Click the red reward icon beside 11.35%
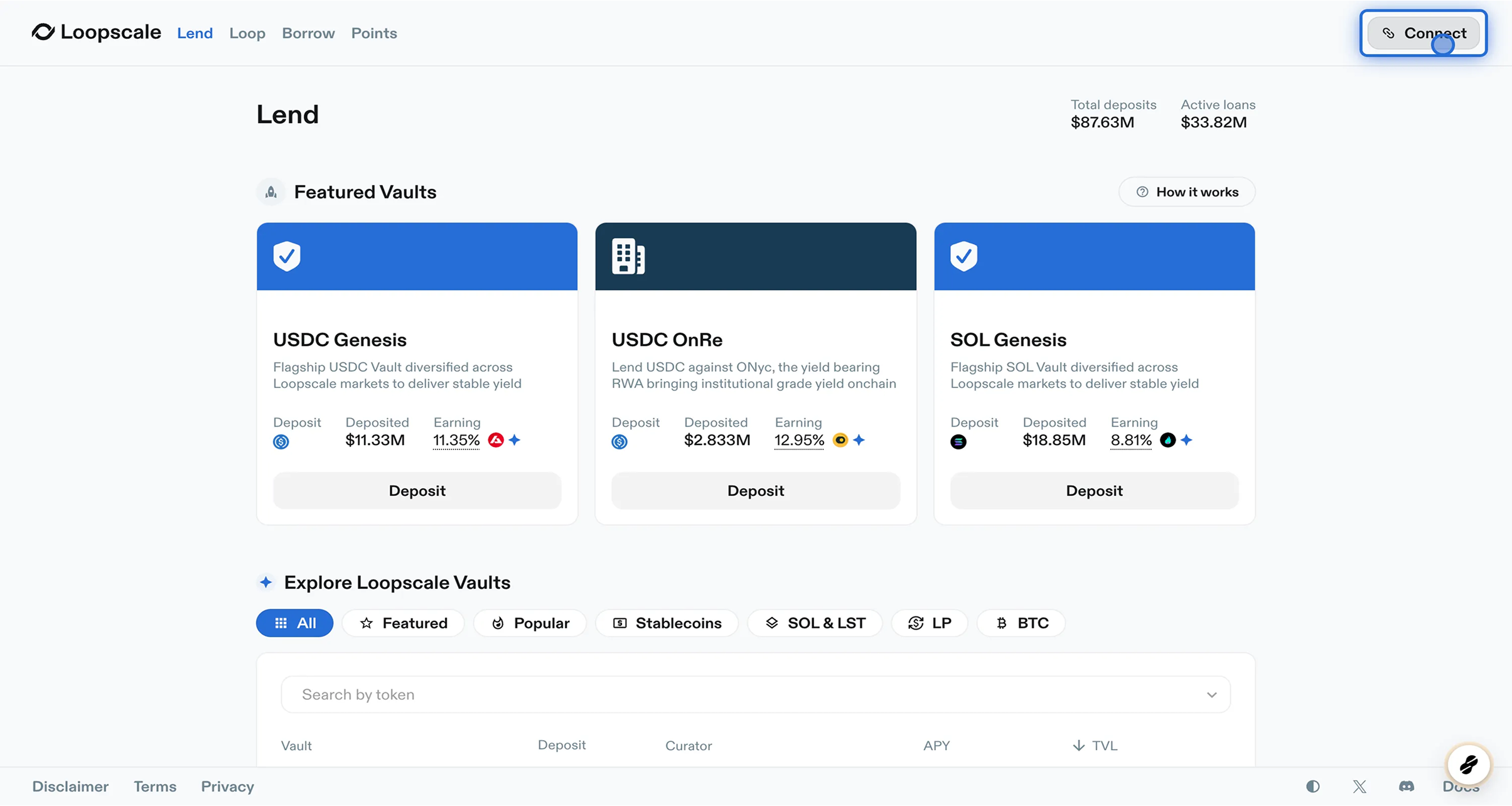Image resolution: width=1512 pixels, height=806 pixels. click(x=496, y=440)
